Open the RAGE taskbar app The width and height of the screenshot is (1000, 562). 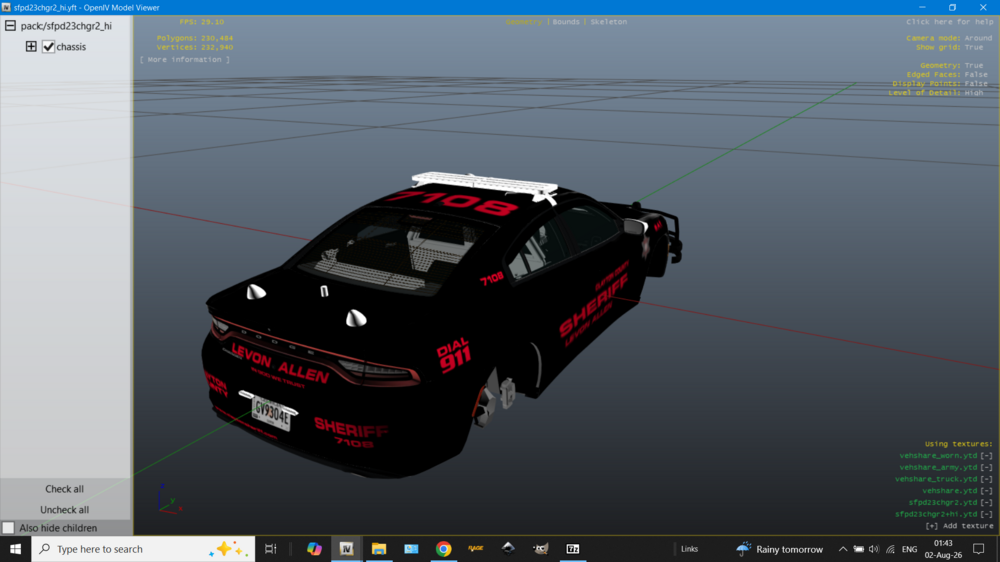pos(476,549)
